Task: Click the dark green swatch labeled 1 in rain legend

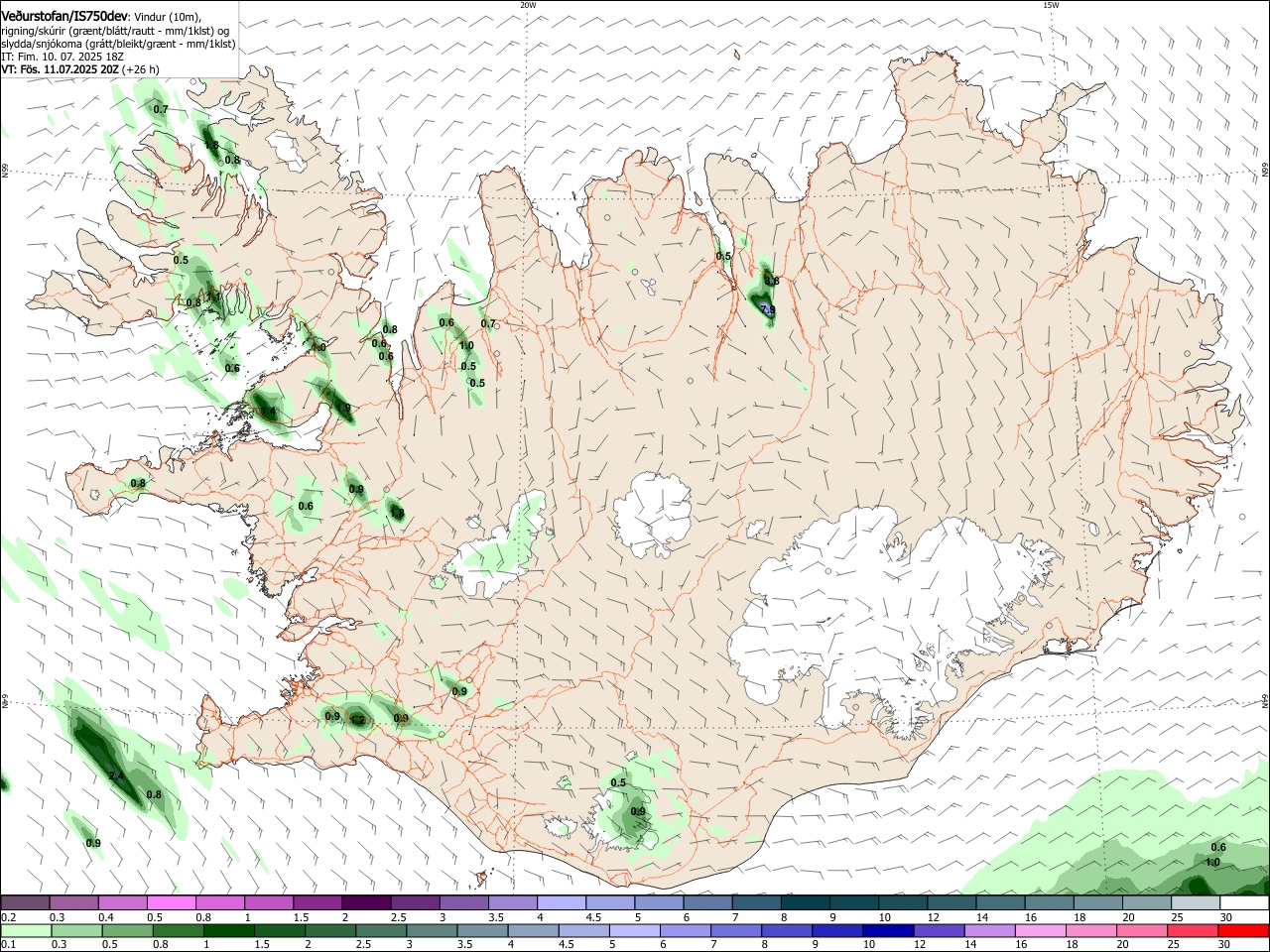Action: click(228, 931)
